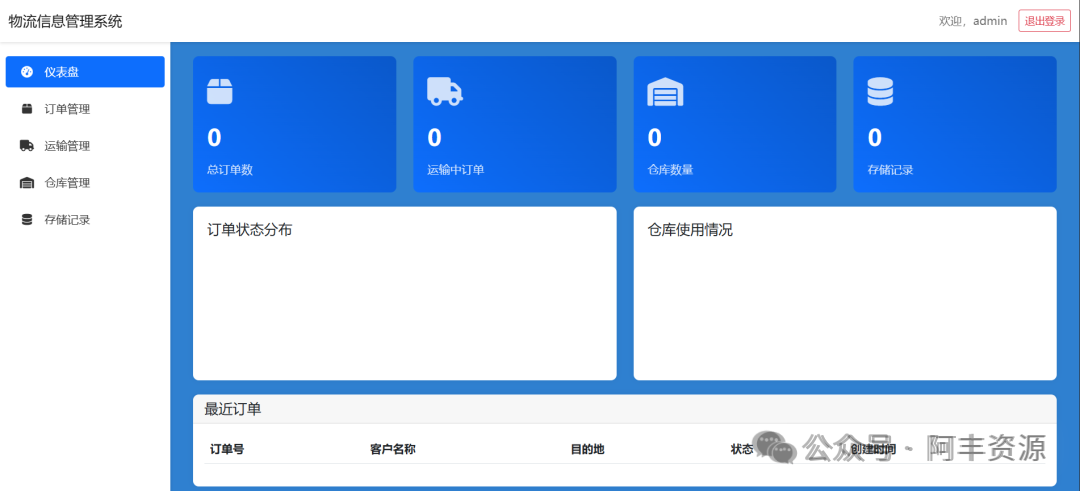Click the 存储记录 card label
Image resolution: width=1080 pixels, height=491 pixels.
point(891,170)
